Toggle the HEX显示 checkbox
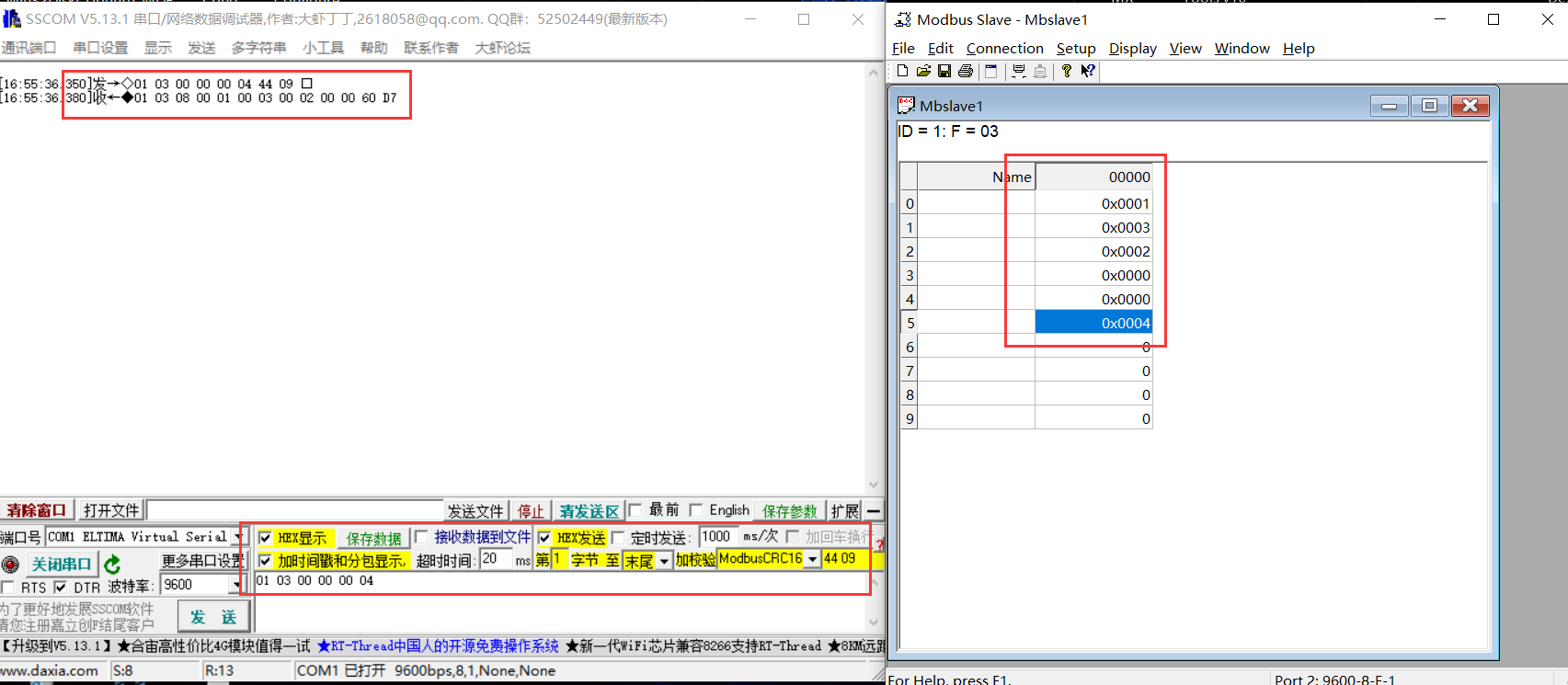 pyautogui.click(x=266, y=538)
